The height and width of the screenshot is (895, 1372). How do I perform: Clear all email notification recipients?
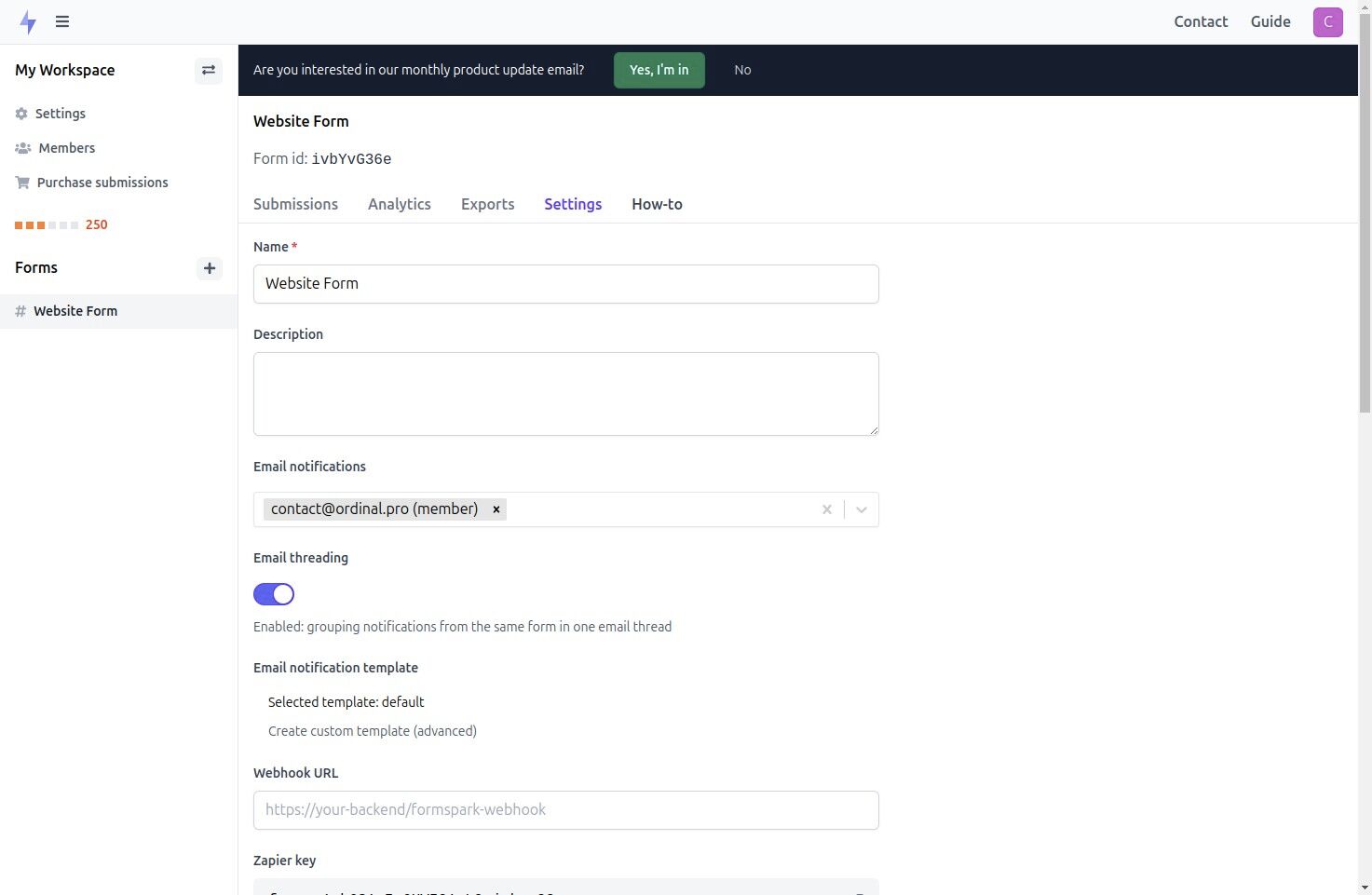pos(826,509)
